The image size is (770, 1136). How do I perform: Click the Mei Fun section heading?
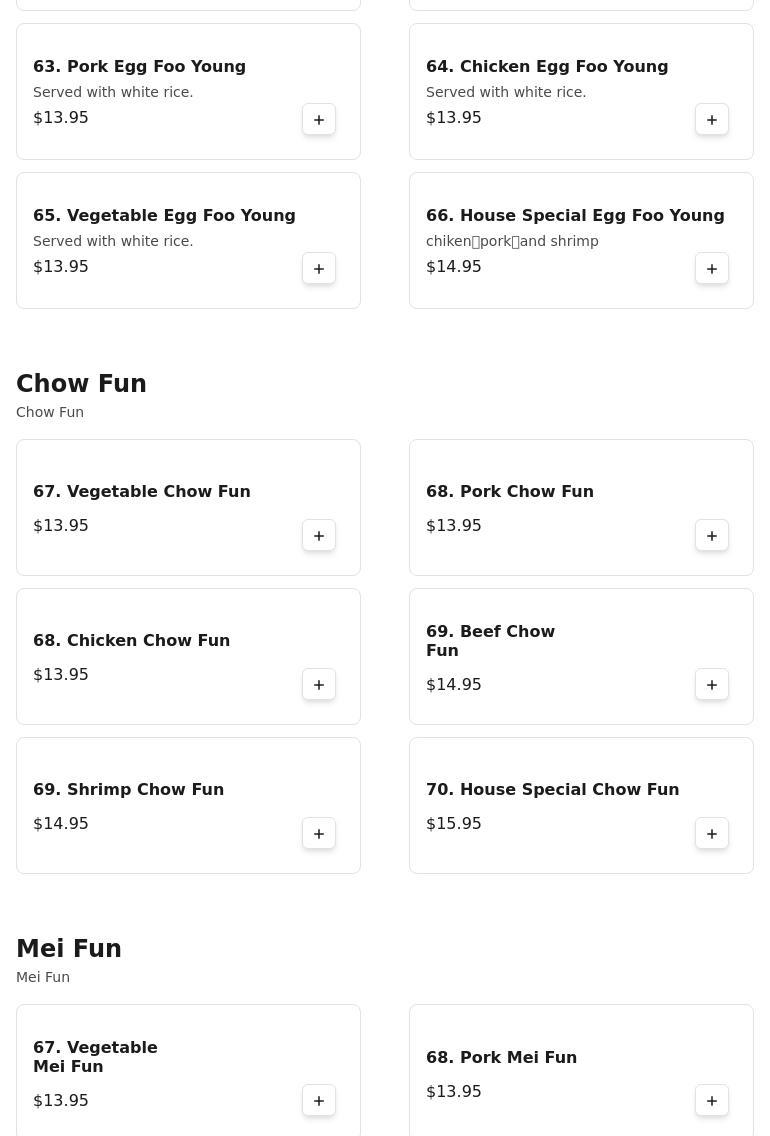69,949
